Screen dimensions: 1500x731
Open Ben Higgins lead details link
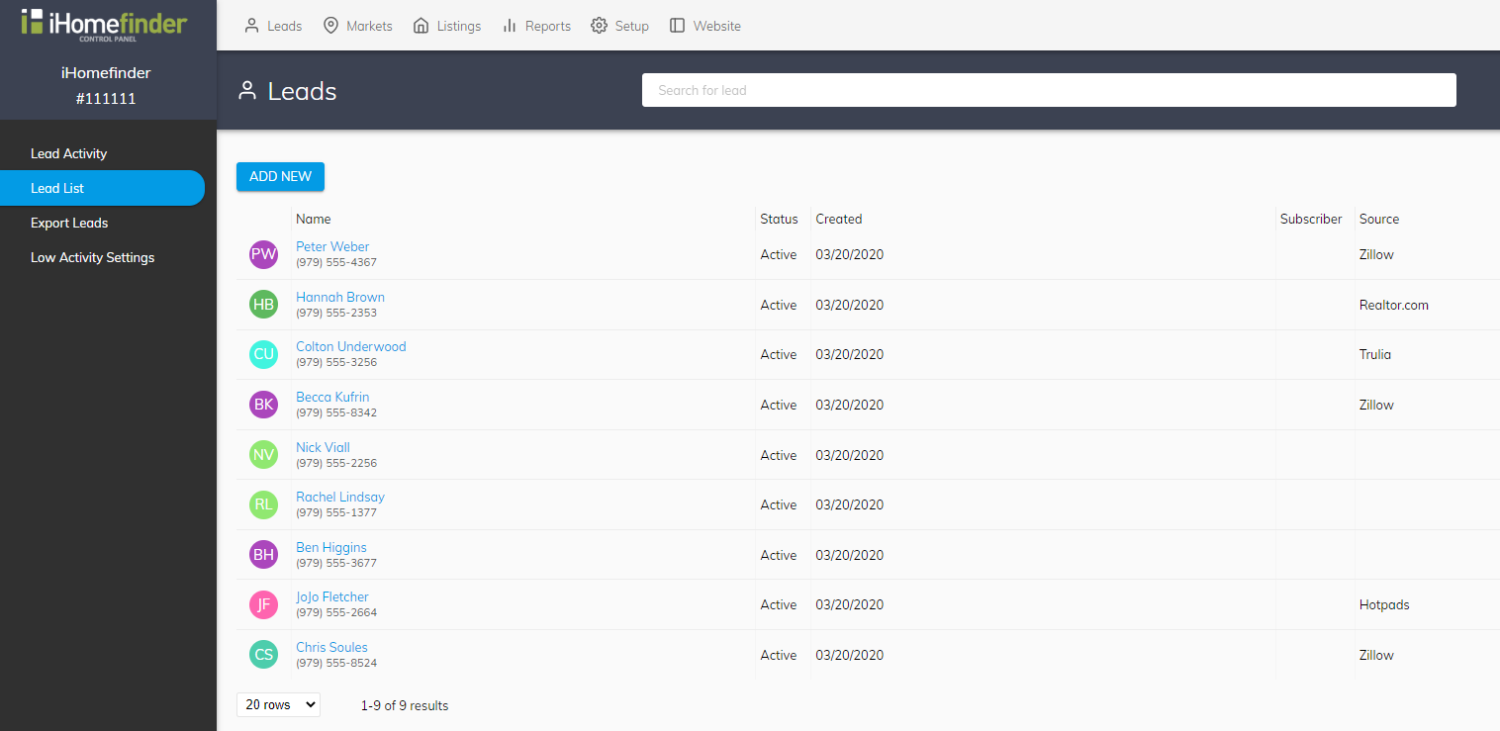(331, 547)
